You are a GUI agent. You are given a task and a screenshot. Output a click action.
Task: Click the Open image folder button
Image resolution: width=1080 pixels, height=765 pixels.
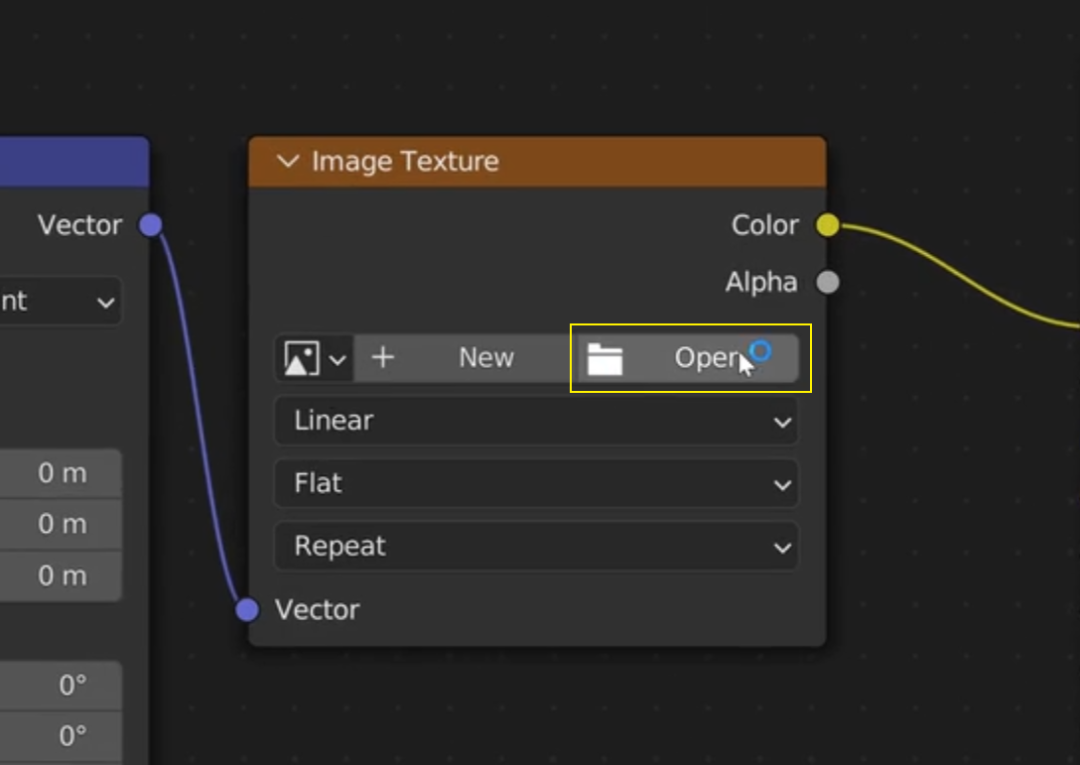(689, 358)
